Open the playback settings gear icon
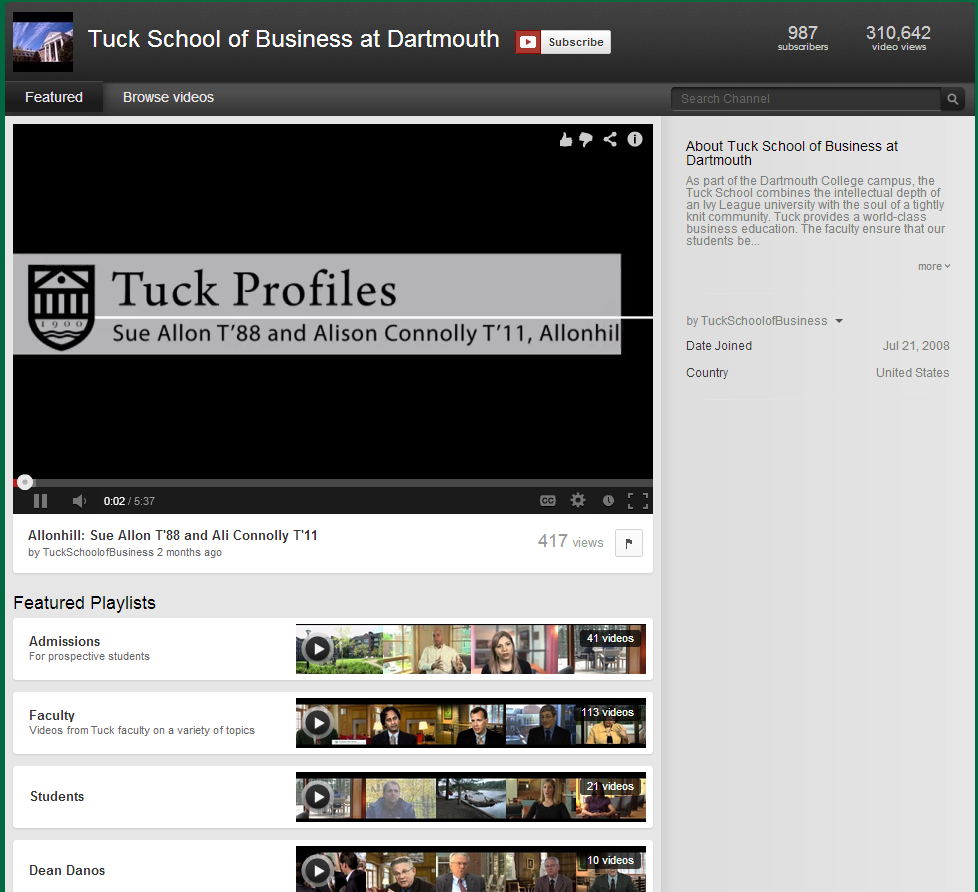This screenshot has height=892, width=978. click(578, 500)
